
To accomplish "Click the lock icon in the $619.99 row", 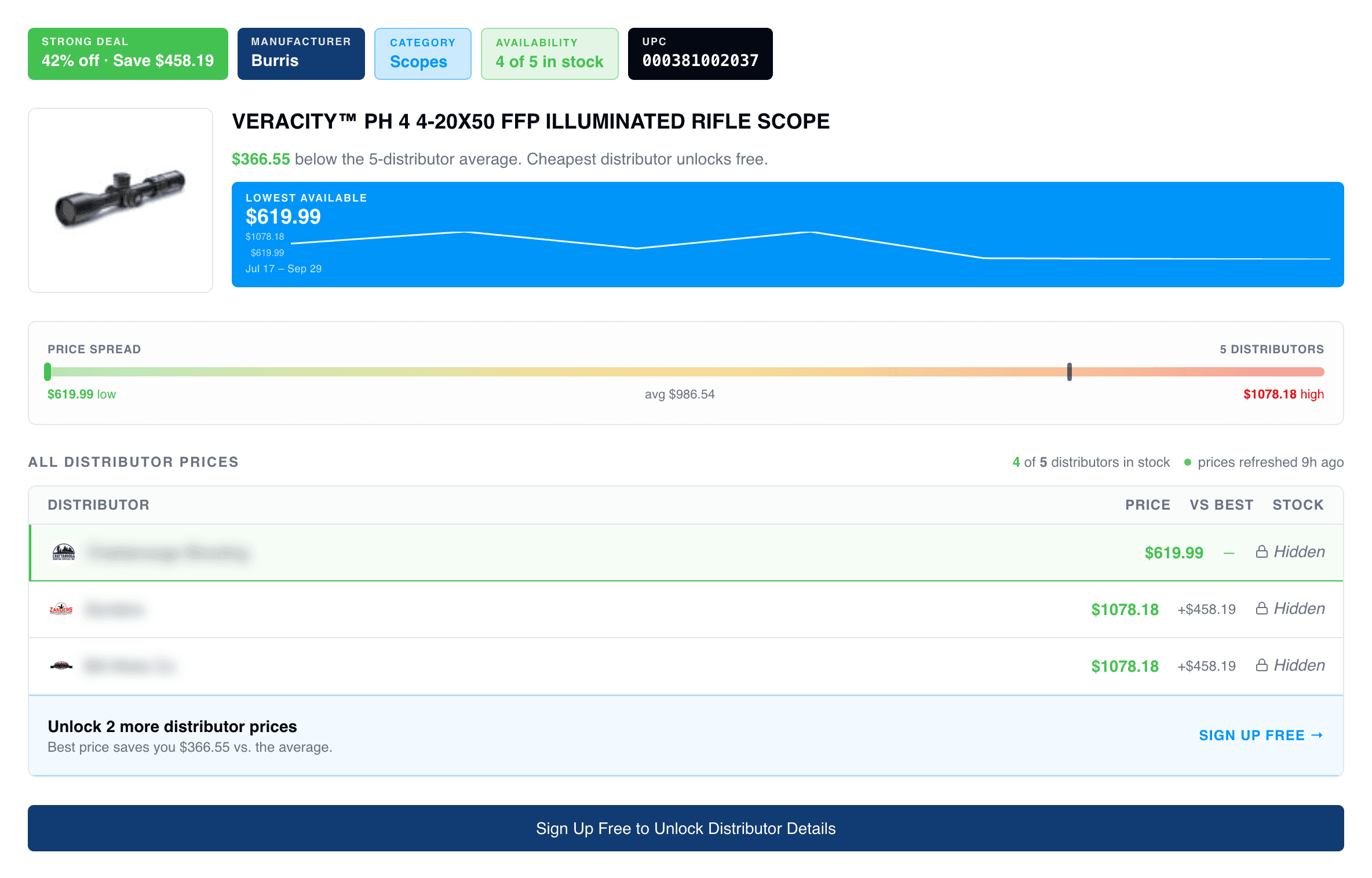I will (1261, 551).
